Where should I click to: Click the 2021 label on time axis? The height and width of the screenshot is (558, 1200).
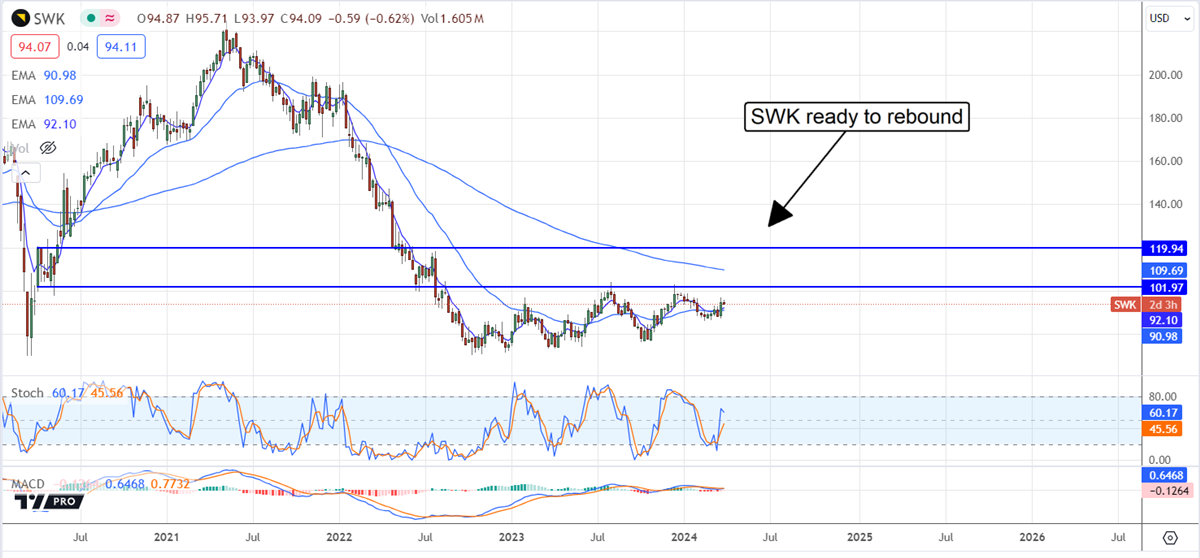(x=168, y=536)
